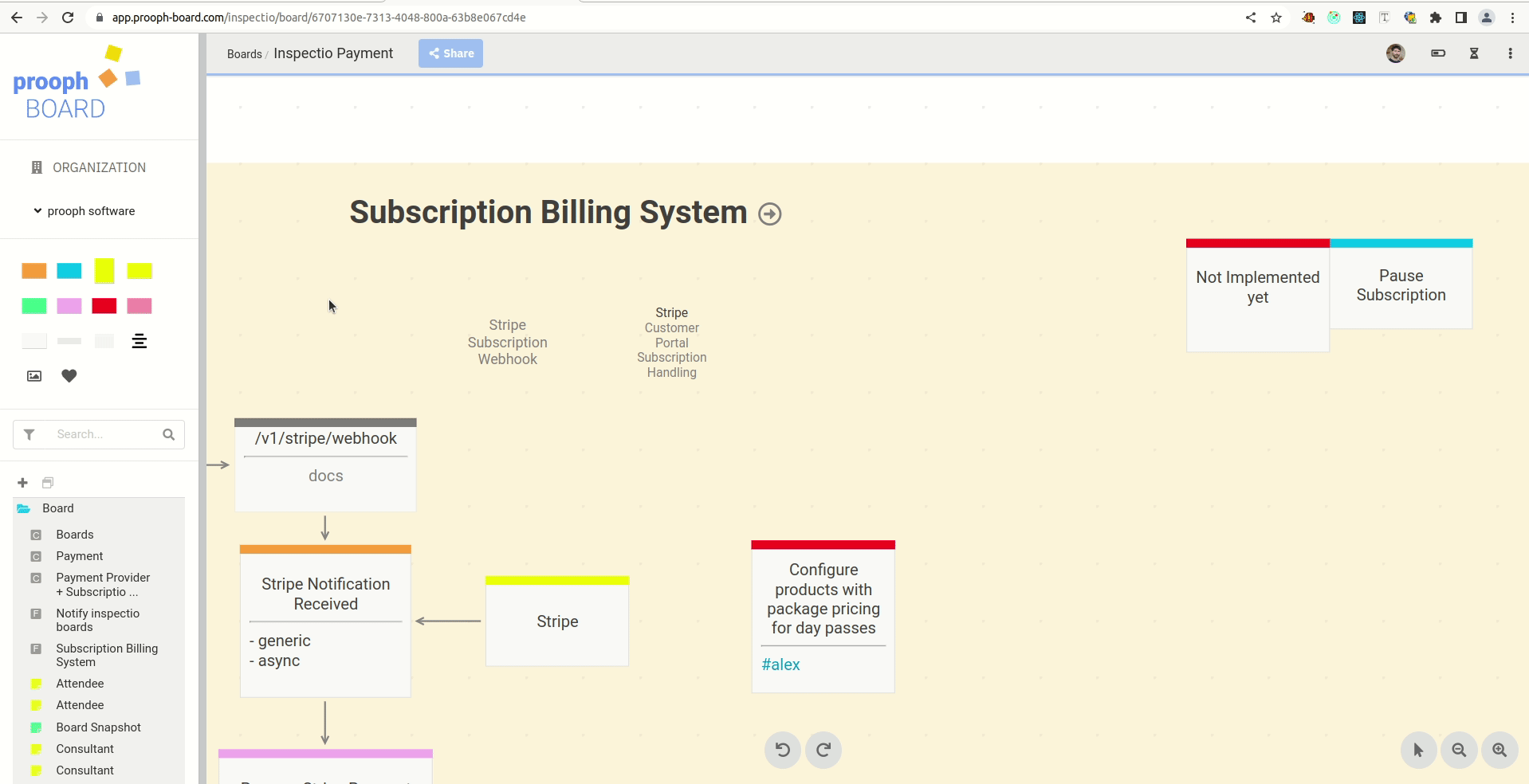
Task: Choose the green sticky note
Action: point(34,306)
